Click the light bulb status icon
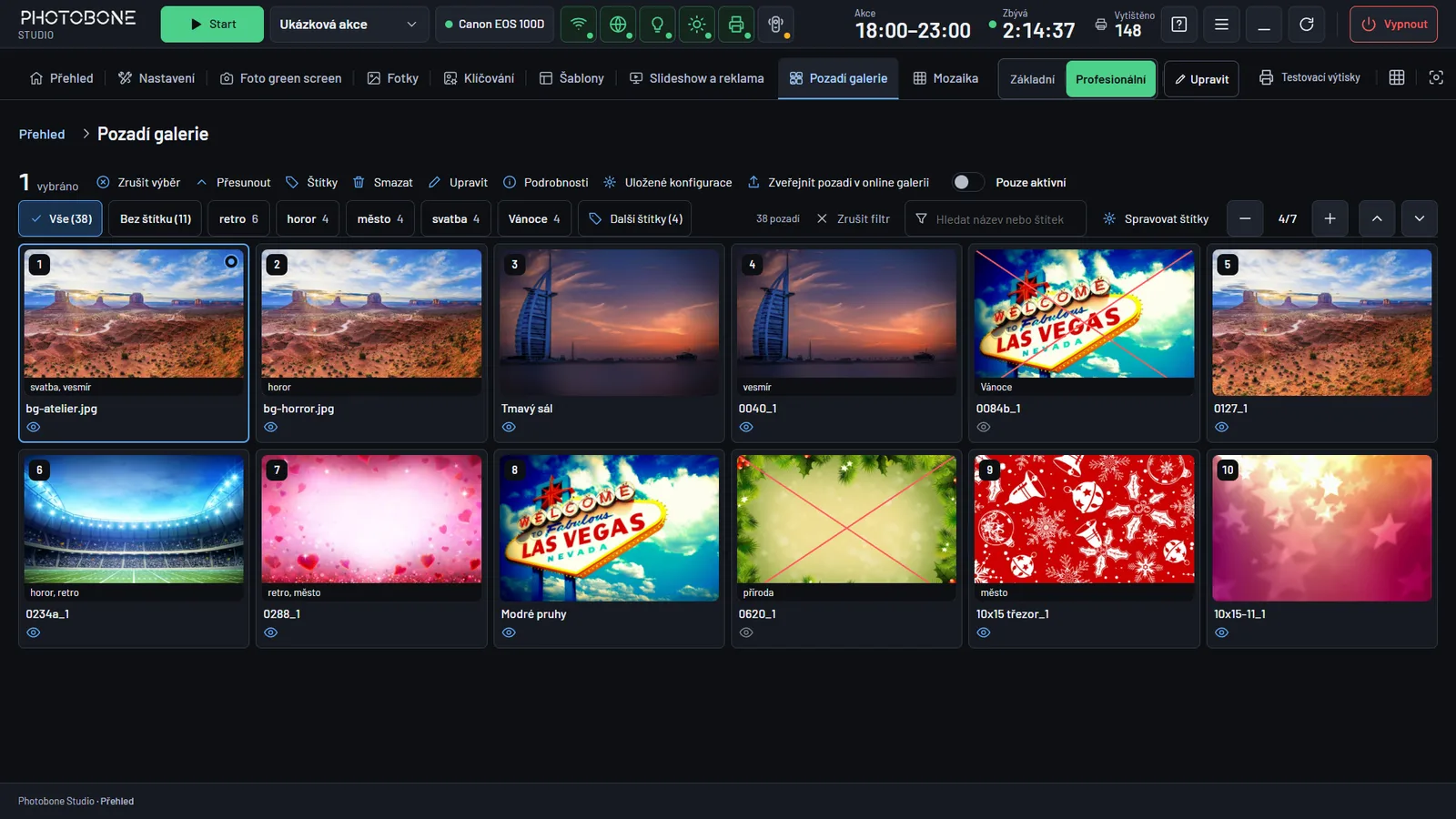This screenshot has width=1456, height=819. (657, 25)
